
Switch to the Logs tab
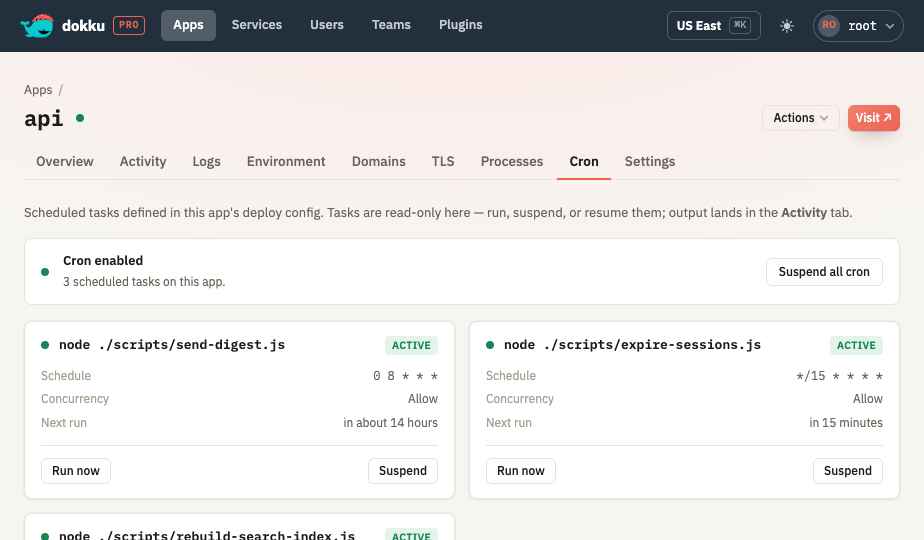click(x=207, y=162)
